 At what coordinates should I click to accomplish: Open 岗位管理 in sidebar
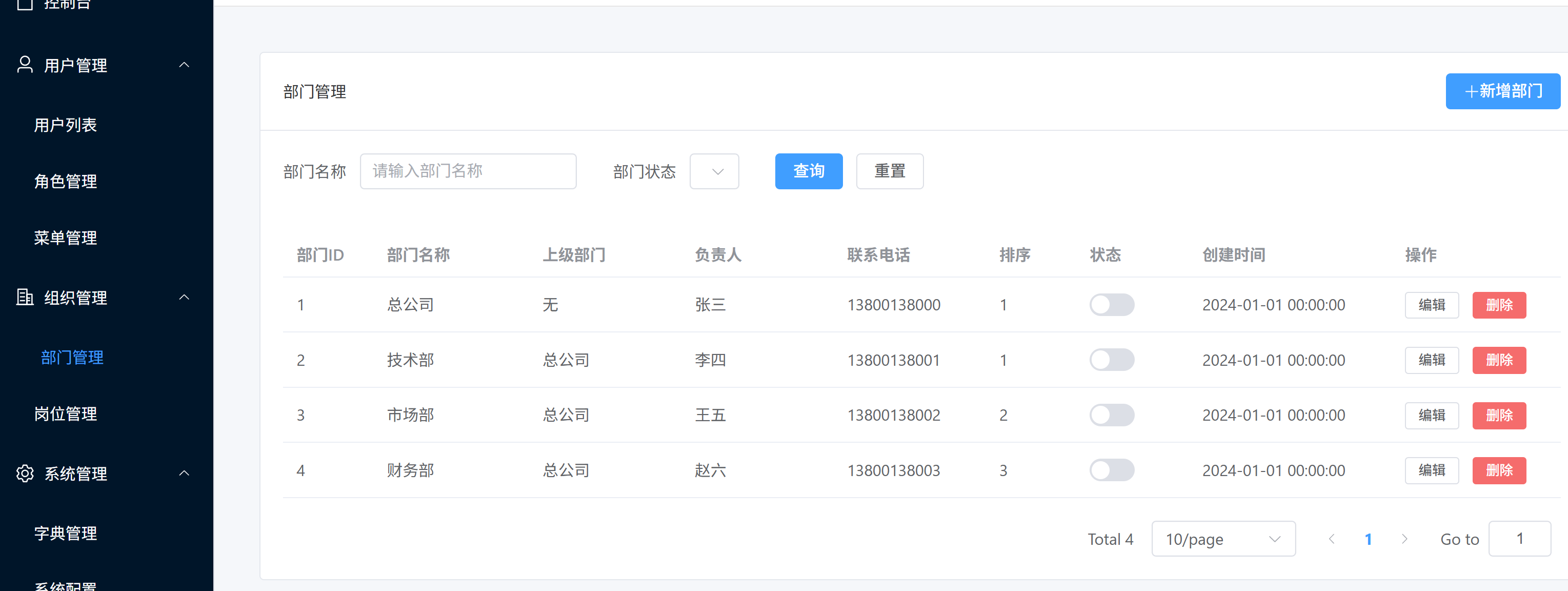[x=66, y=413]
